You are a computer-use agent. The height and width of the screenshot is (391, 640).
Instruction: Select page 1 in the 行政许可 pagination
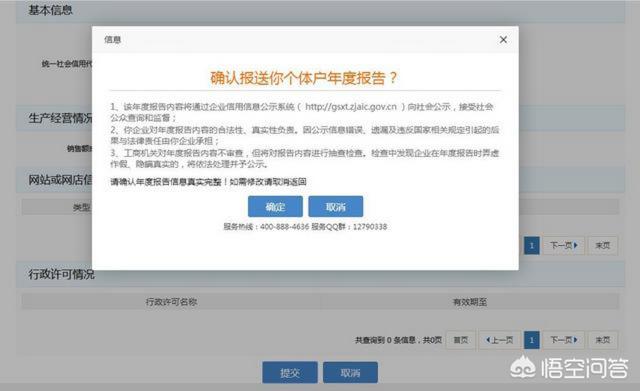[531, 340]
